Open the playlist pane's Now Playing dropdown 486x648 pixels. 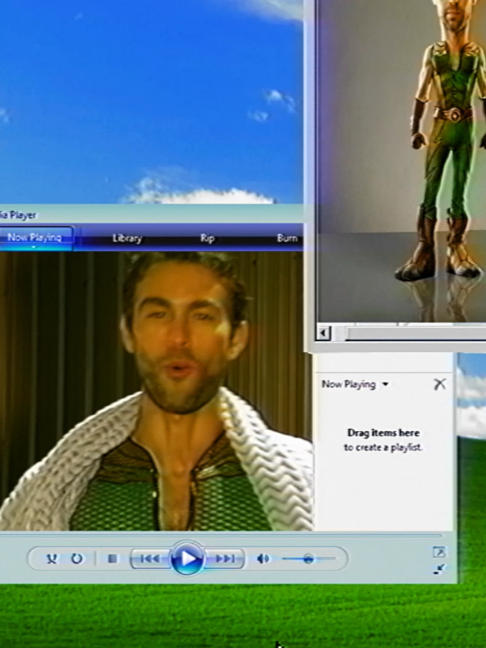pyautogui.click(x=355, y=384)
